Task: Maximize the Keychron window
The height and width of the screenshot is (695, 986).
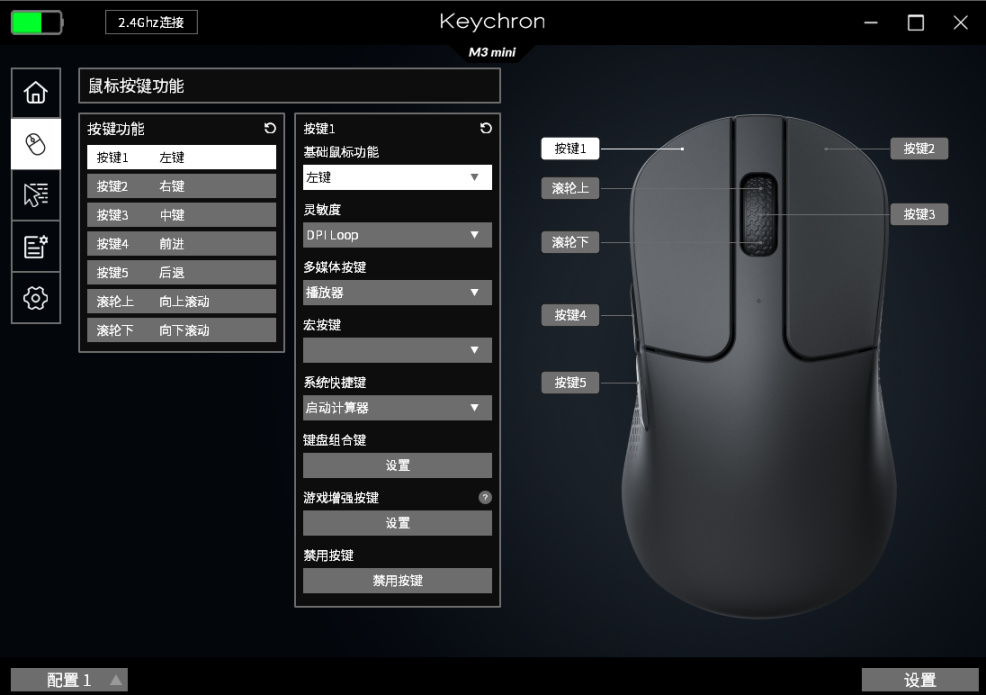Action: 916,23
